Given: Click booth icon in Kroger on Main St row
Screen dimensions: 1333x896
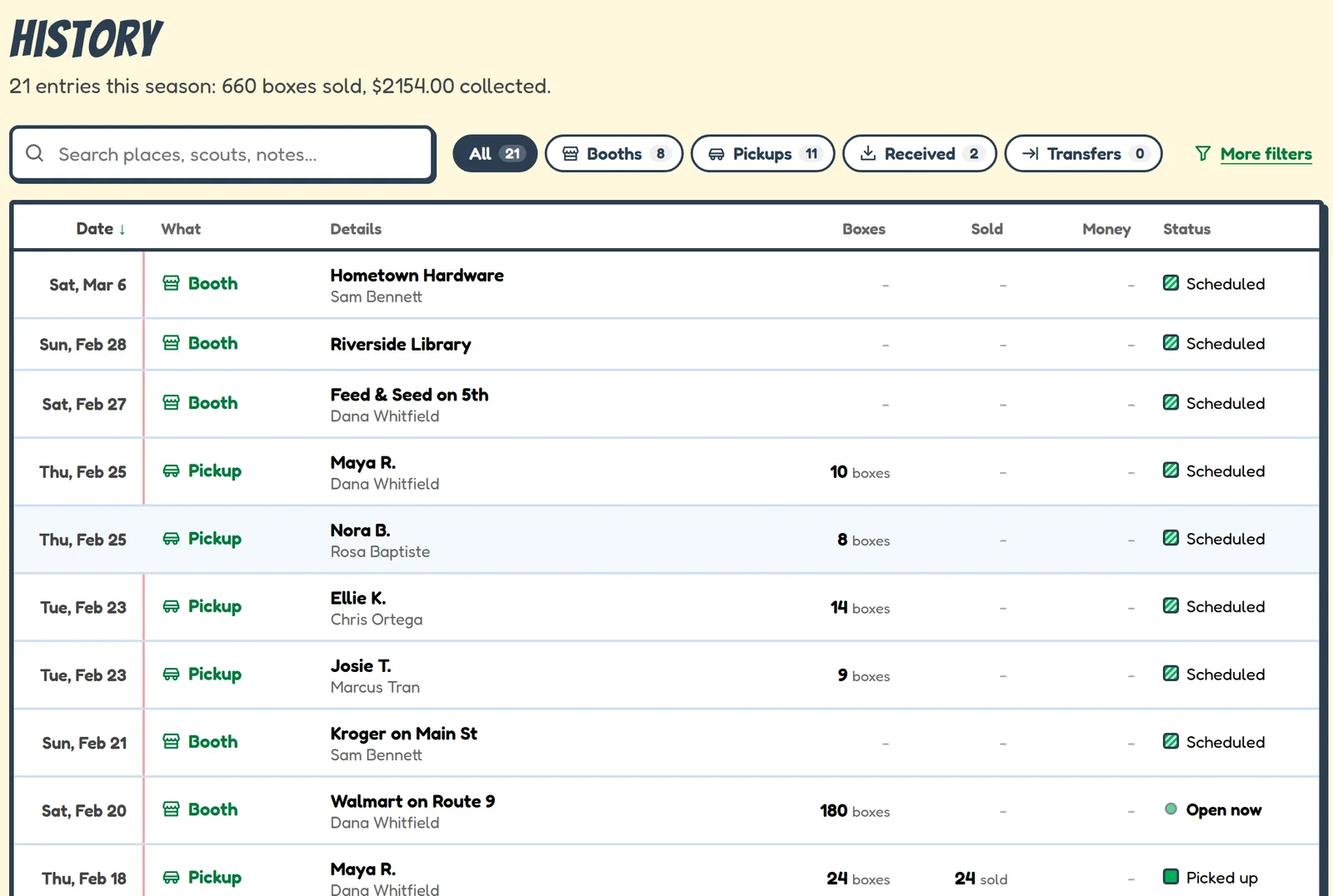Looking at the screenshot, I should coord(171,742).
